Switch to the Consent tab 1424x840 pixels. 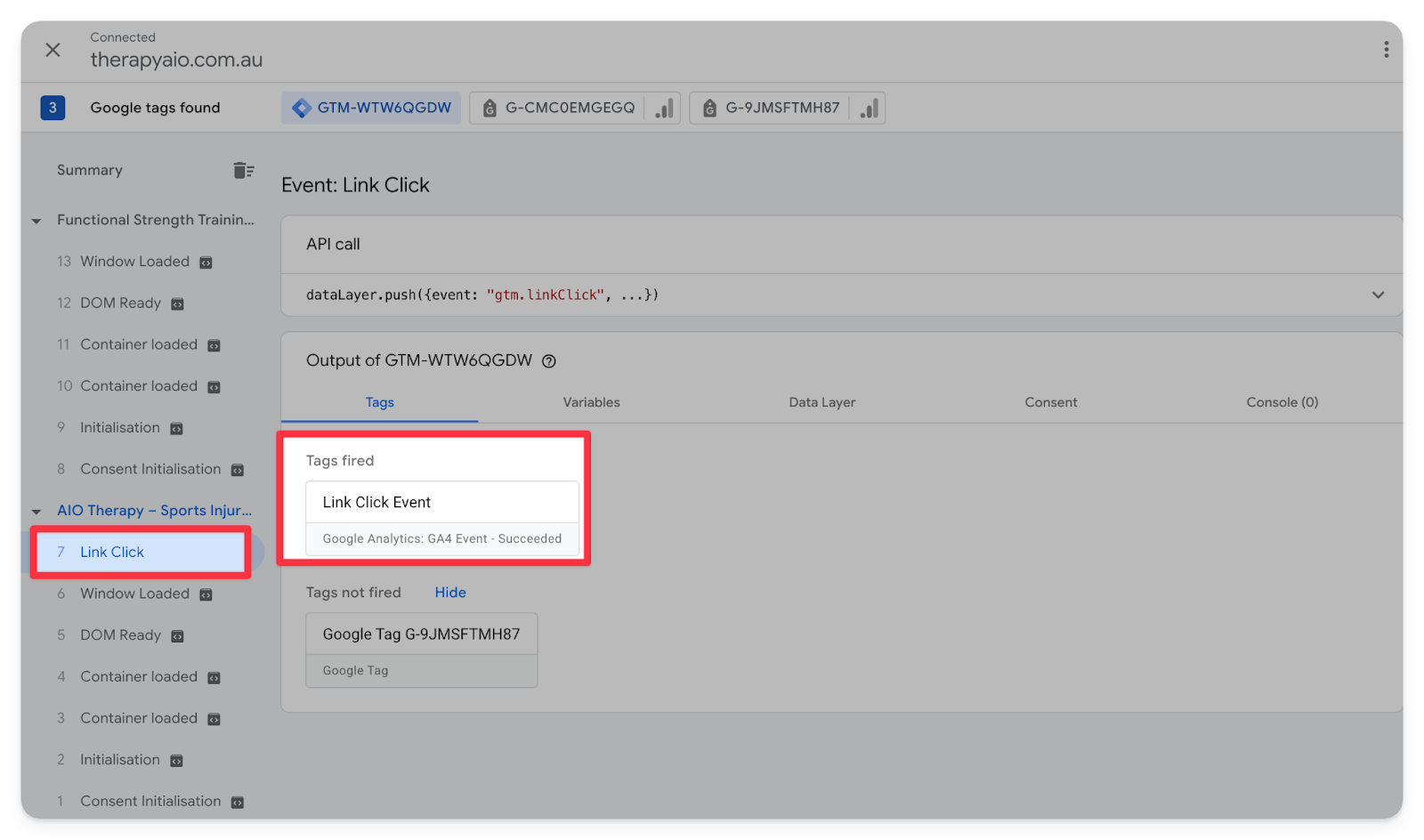point(1050,402)
